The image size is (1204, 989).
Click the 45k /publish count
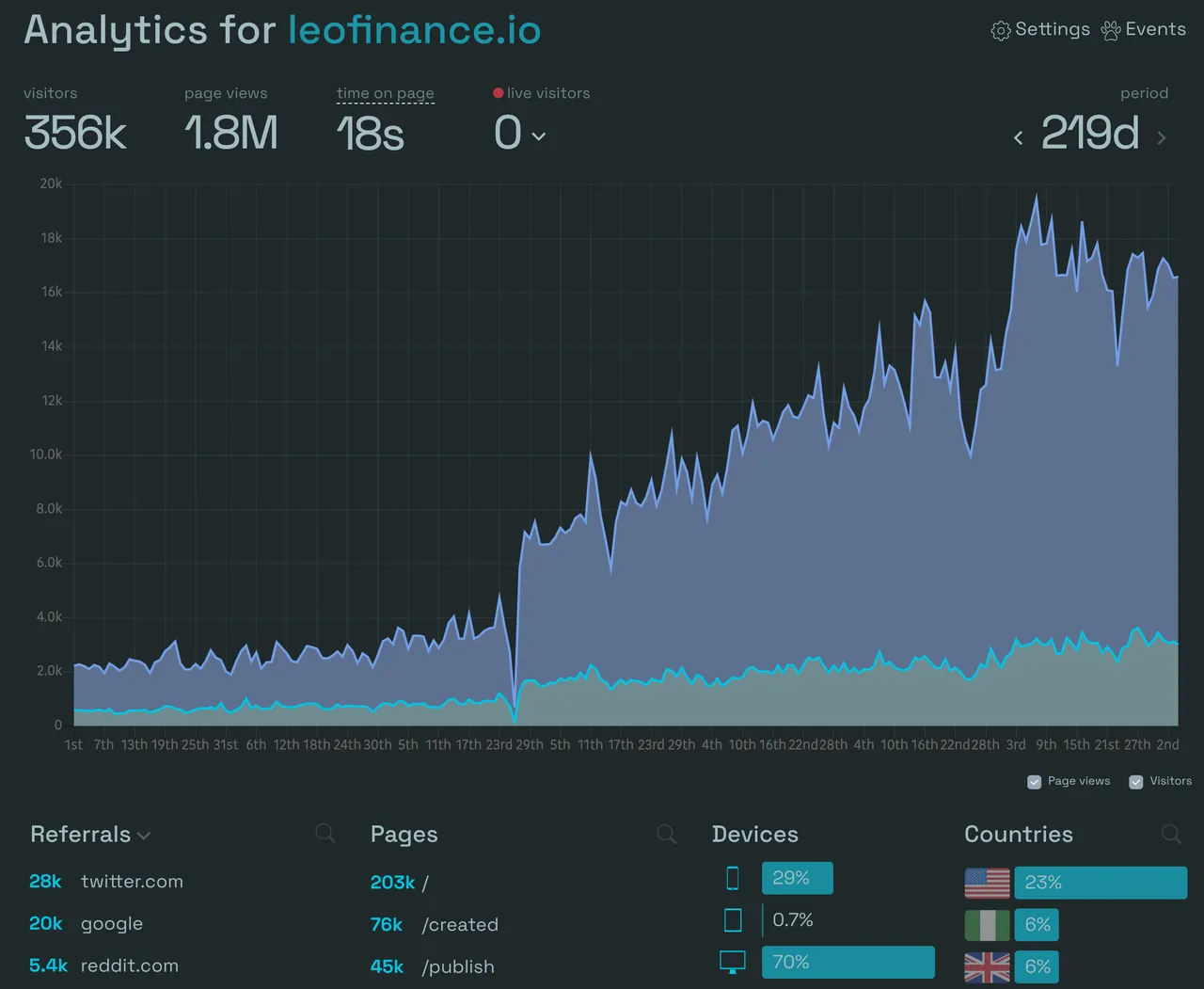[x=388, y=966]
